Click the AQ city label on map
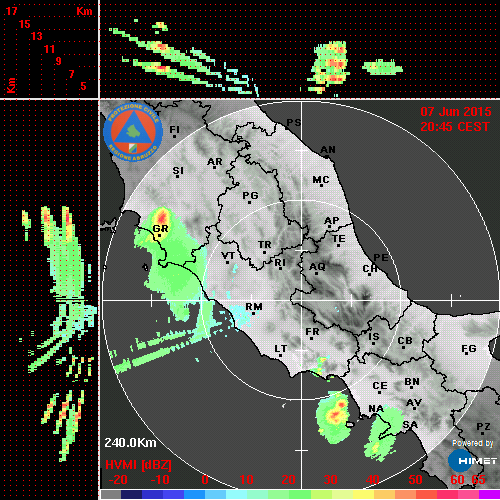 (x=317, y=267)
